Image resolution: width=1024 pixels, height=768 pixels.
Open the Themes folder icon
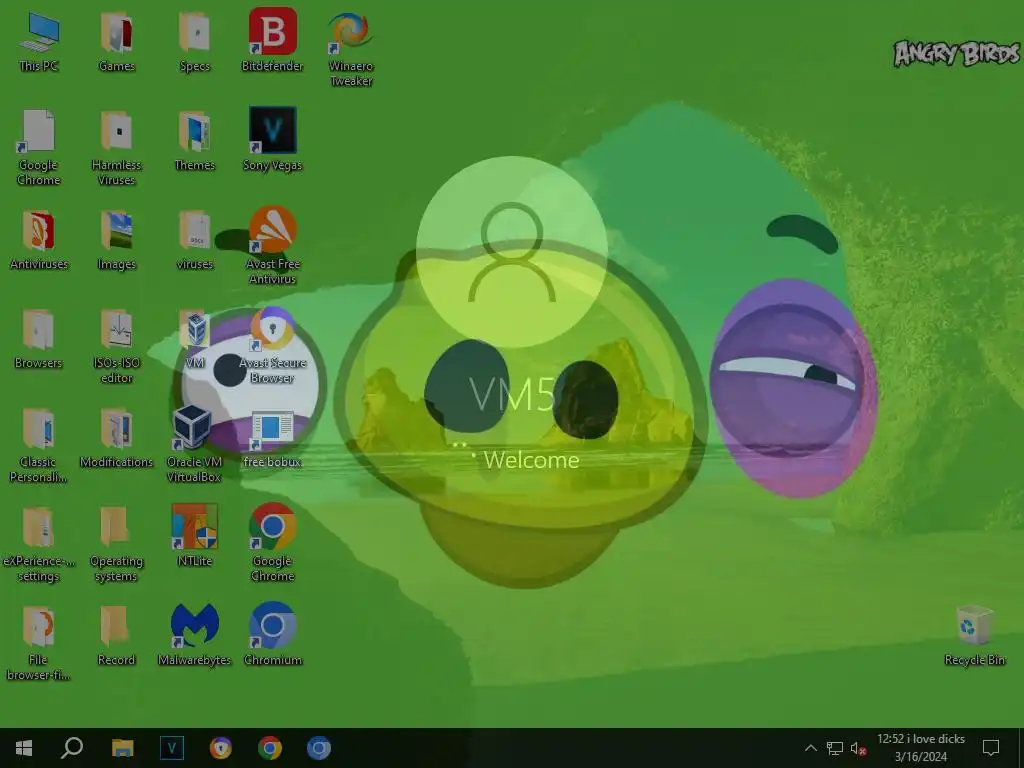195,140
